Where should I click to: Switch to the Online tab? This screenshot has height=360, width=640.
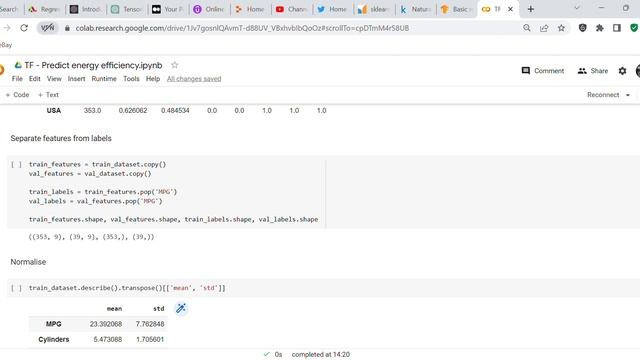tap(209, 9)
